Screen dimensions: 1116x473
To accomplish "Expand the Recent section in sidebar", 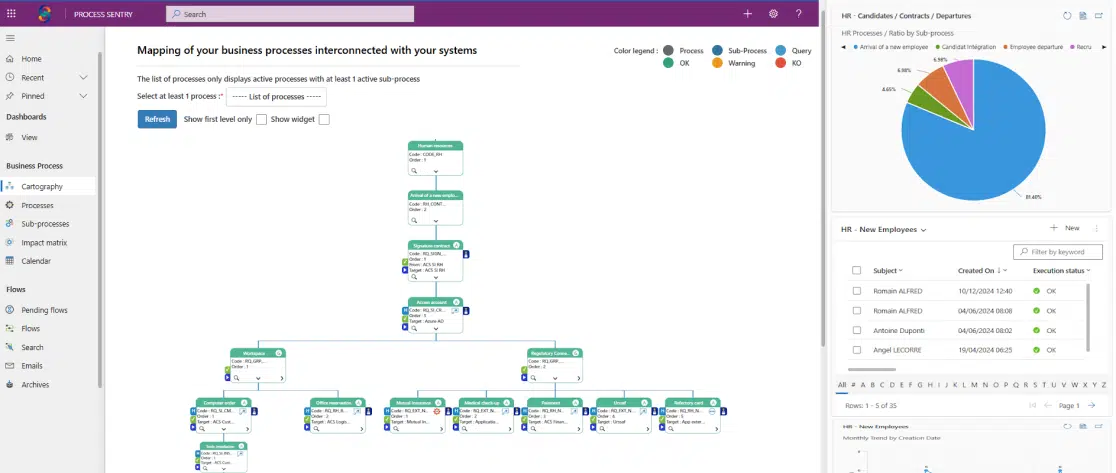I will 83,77.
